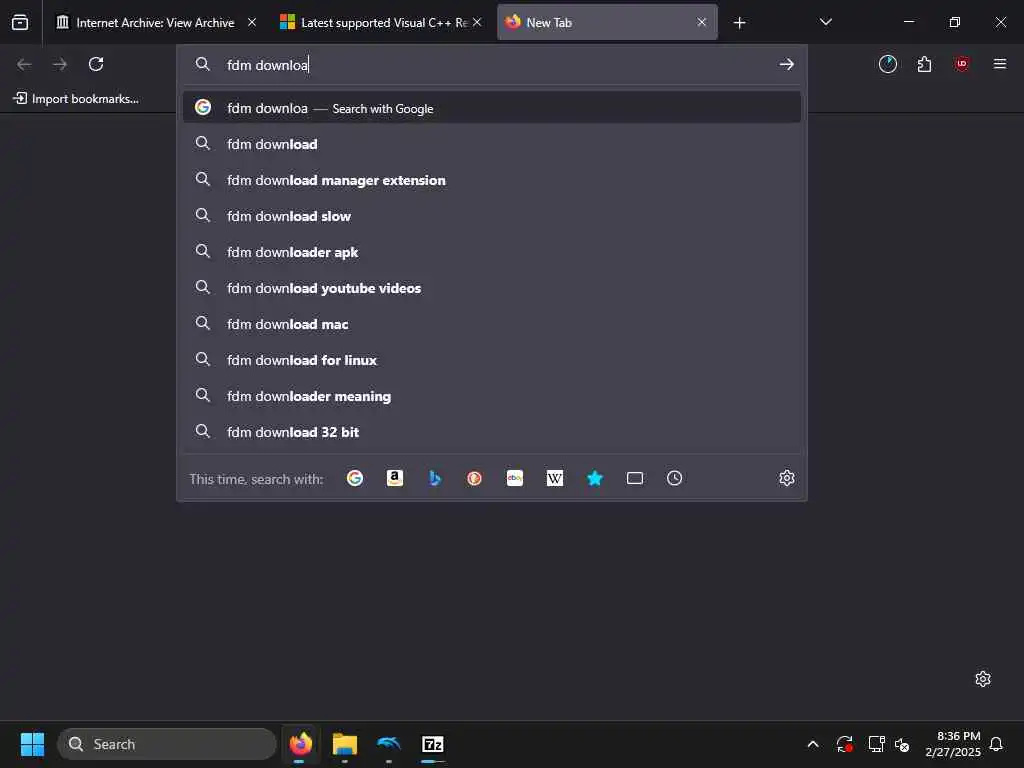
Task: Click the muted volume tray icon
Action: pyautogui.click(x=902, y=744)
